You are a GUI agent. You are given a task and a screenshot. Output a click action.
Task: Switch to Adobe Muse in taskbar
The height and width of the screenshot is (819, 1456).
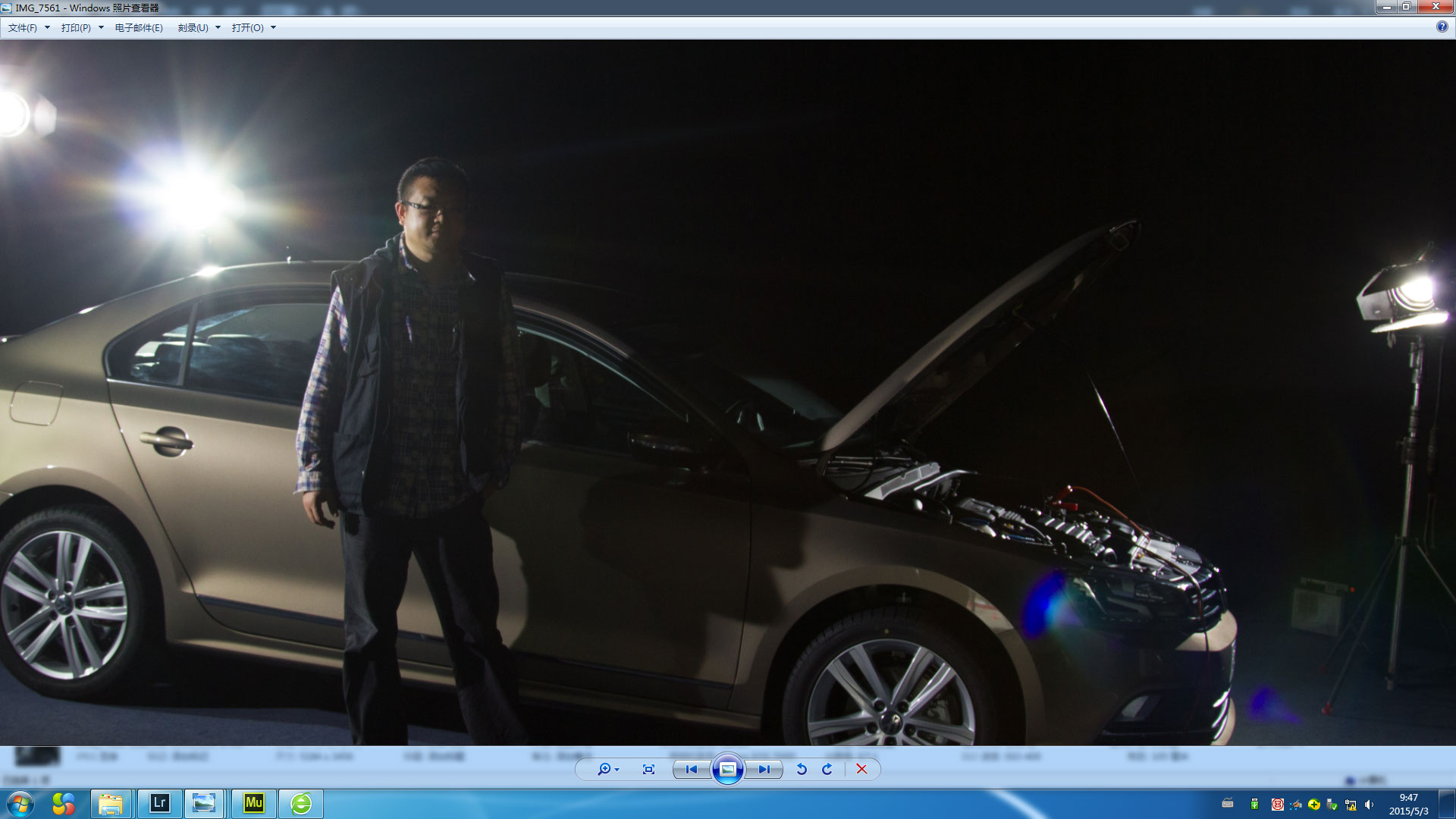(254, 803)
